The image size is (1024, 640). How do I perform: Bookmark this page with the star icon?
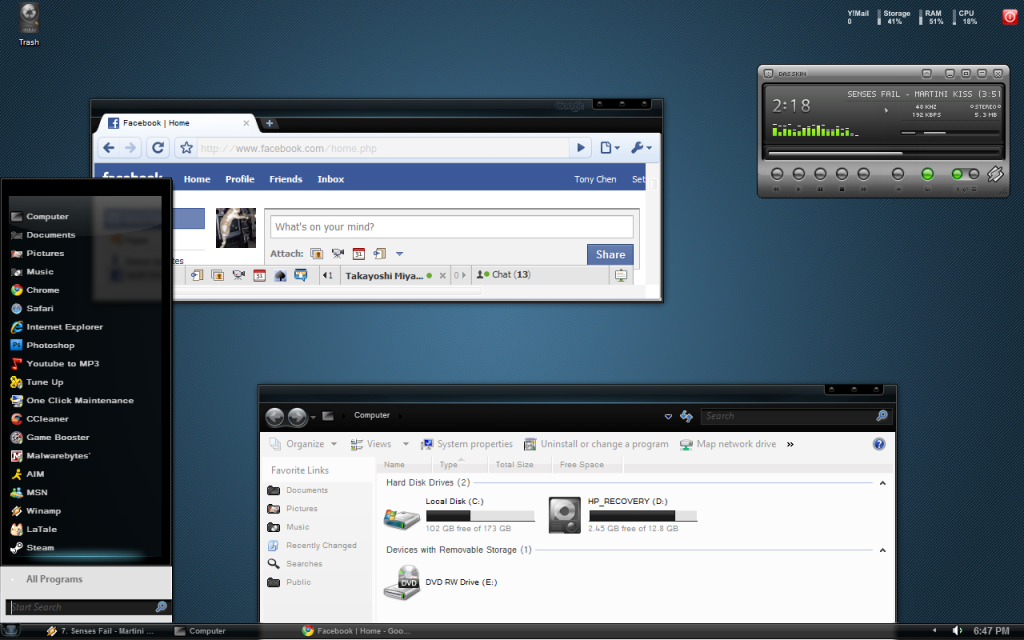point(186,148)
